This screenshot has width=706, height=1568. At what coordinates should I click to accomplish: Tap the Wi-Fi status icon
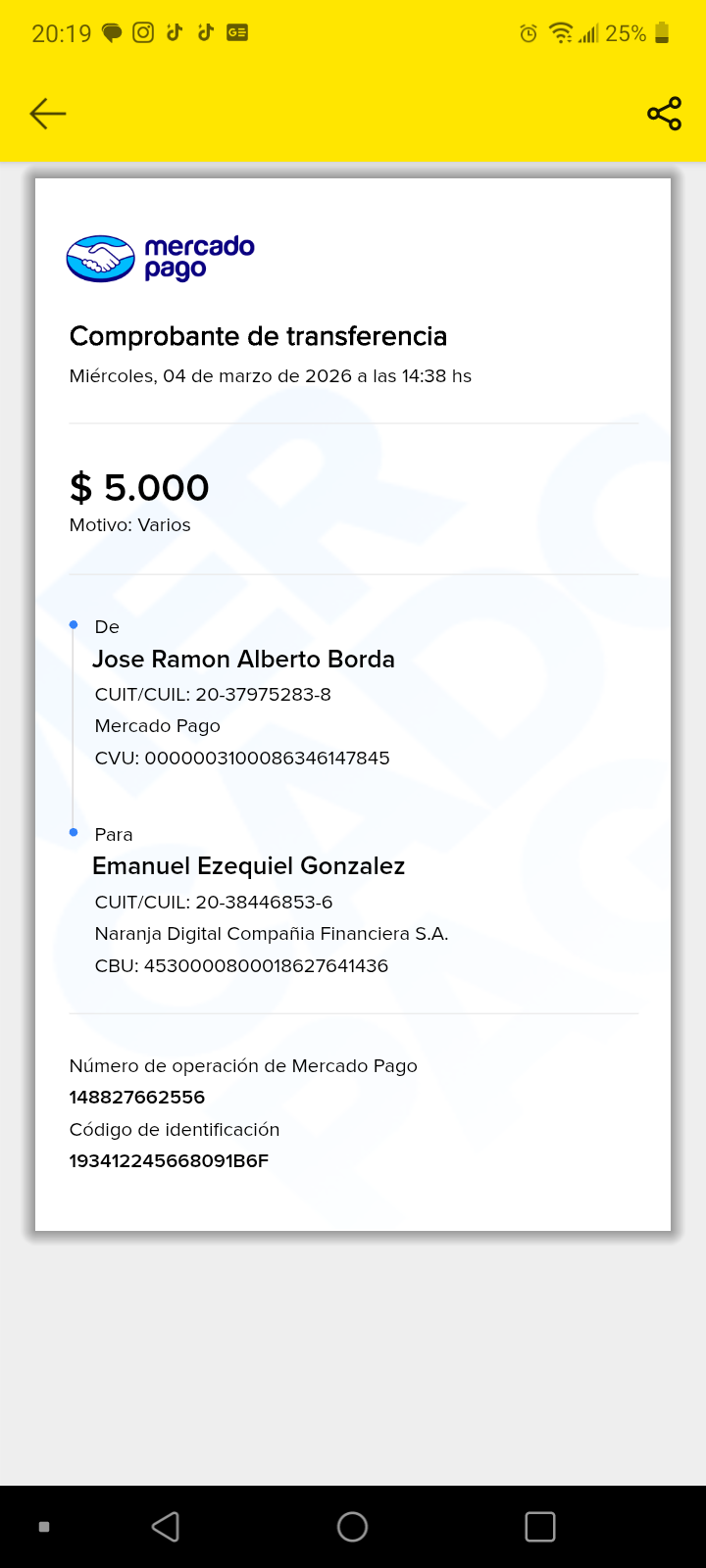561,33
